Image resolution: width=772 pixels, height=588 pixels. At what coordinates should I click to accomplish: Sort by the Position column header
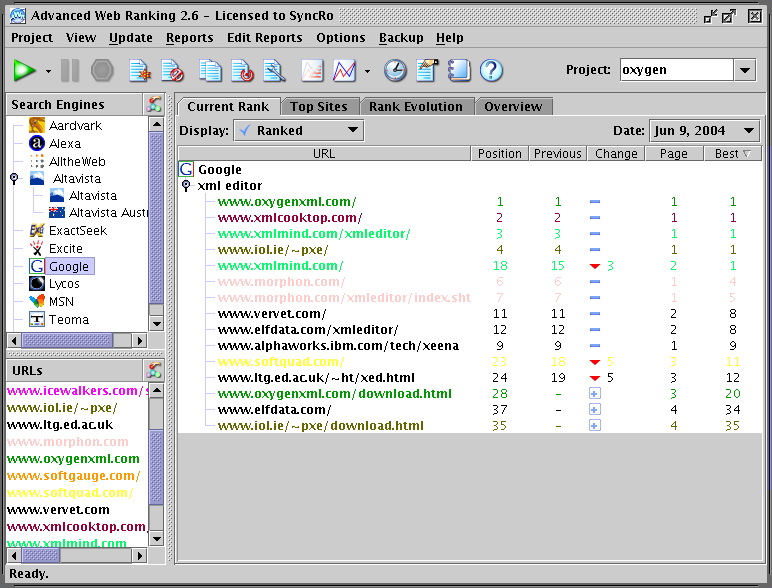click(500, 154)
